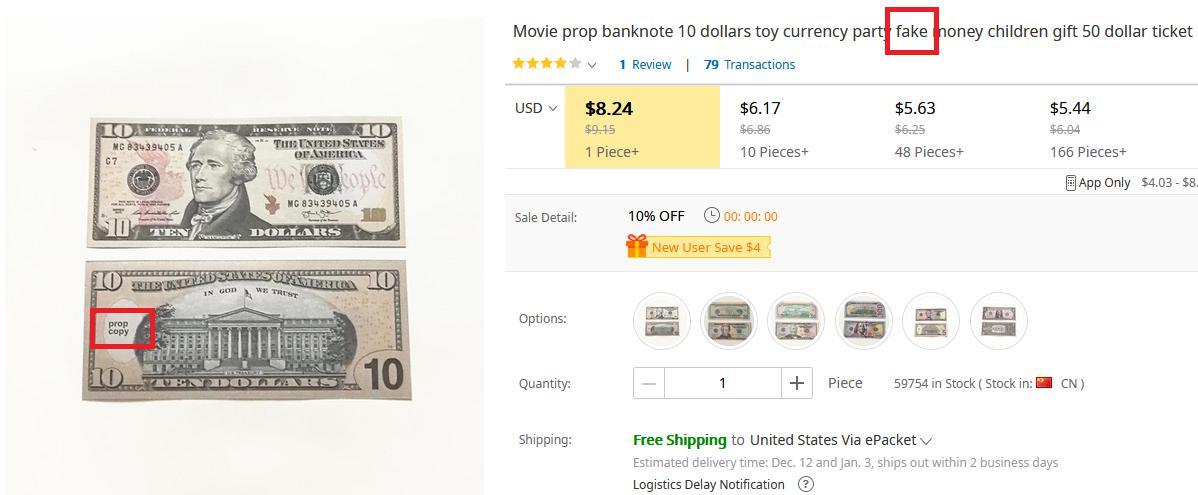Select the $8.24 1 Piece+ price tier

pyautogui.click(x=642, y=126)
